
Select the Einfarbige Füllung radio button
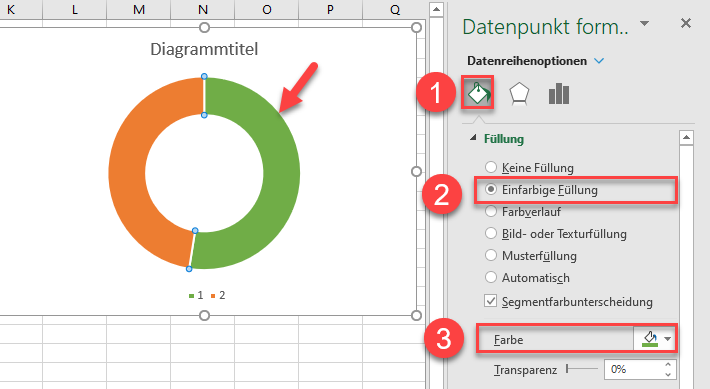491,189
